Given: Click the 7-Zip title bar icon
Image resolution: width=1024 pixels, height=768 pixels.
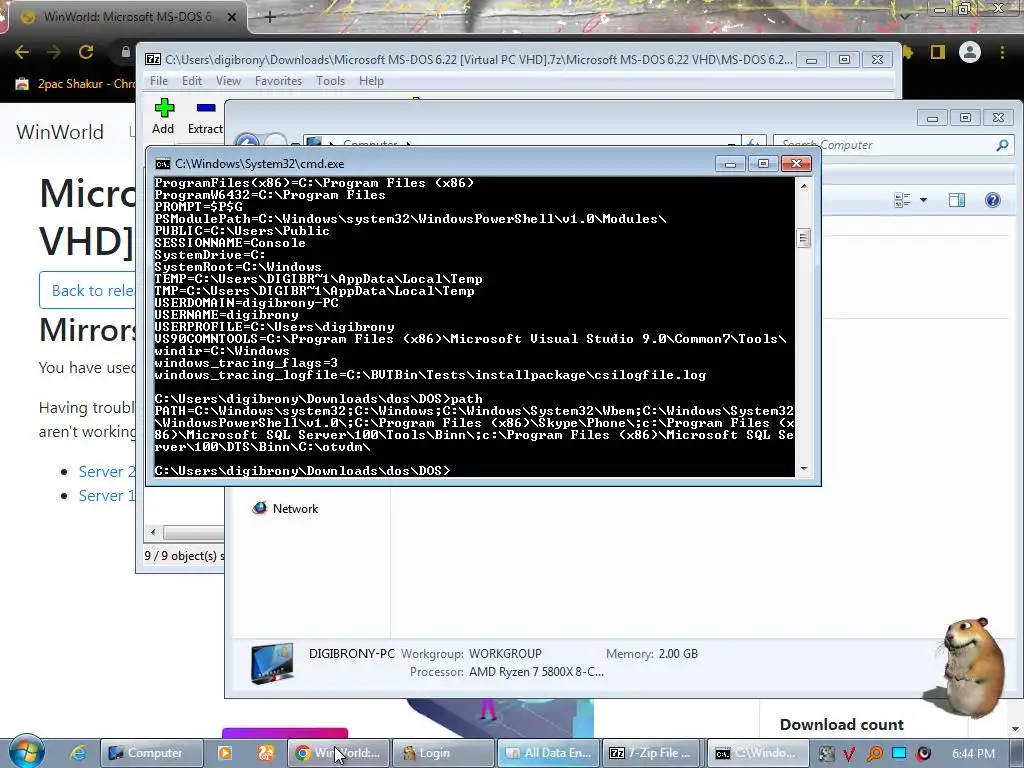Looking at the screenshot, I should click(x=153, y=59).
